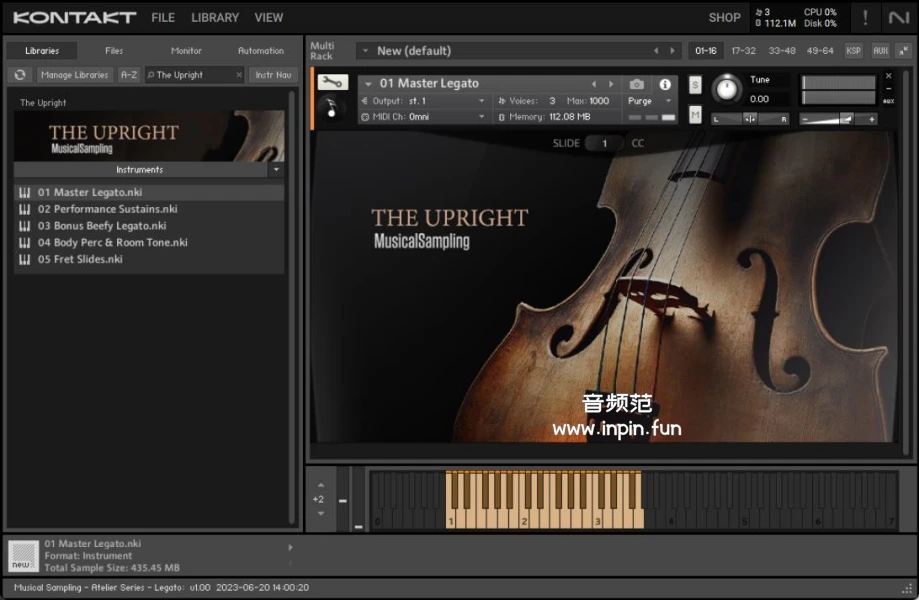Click the Manage Libraries button
Viewport: 919px width, 600px height.
75,75
